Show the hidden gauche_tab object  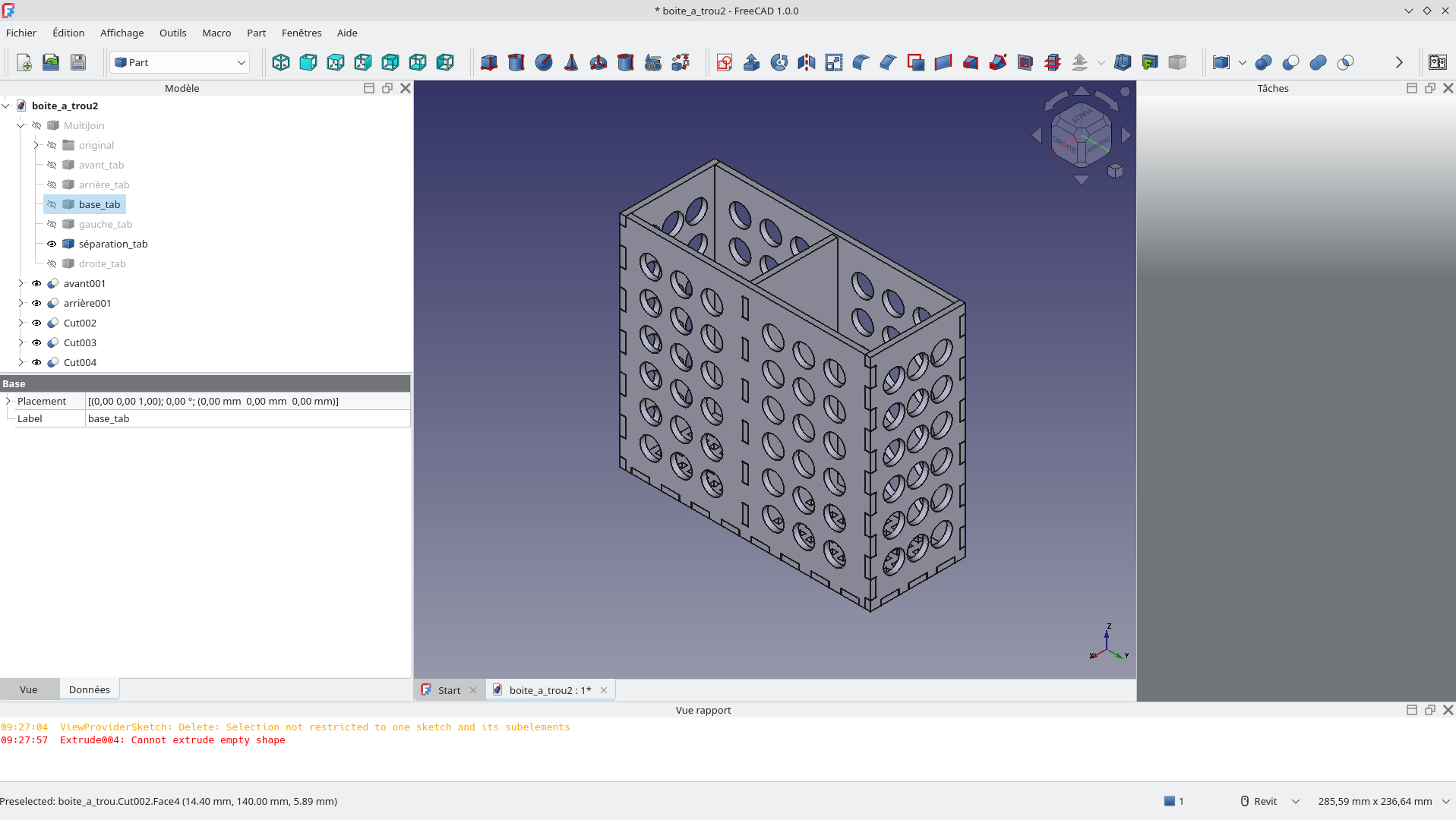click(52, 224)
